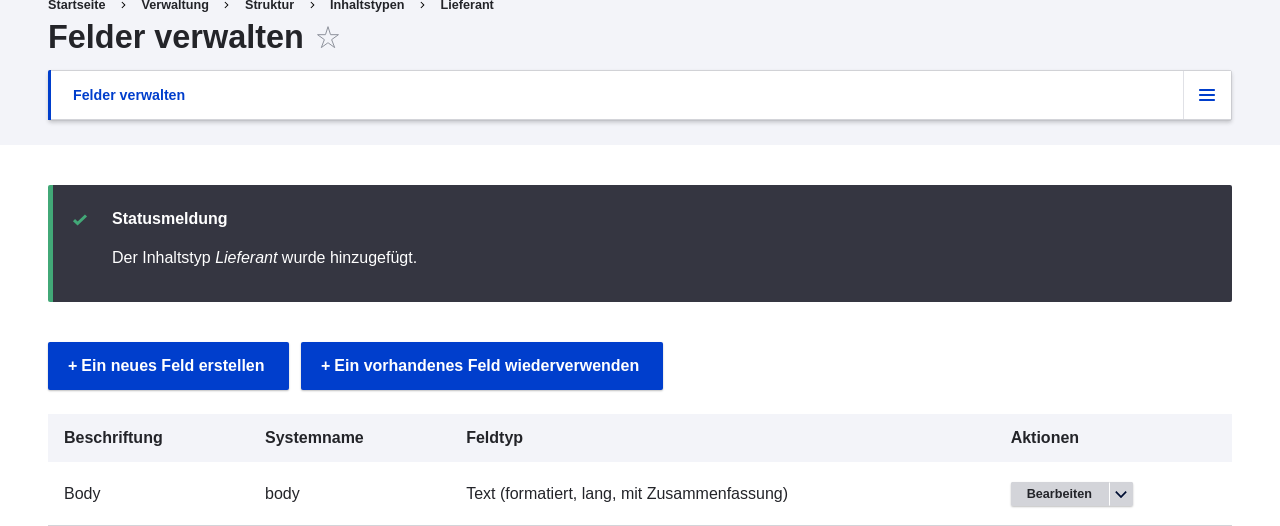The height and width of the screenshot is (526, 1280).
Task: Click the green checkmark status icon
Action: [x=80, y=219]
